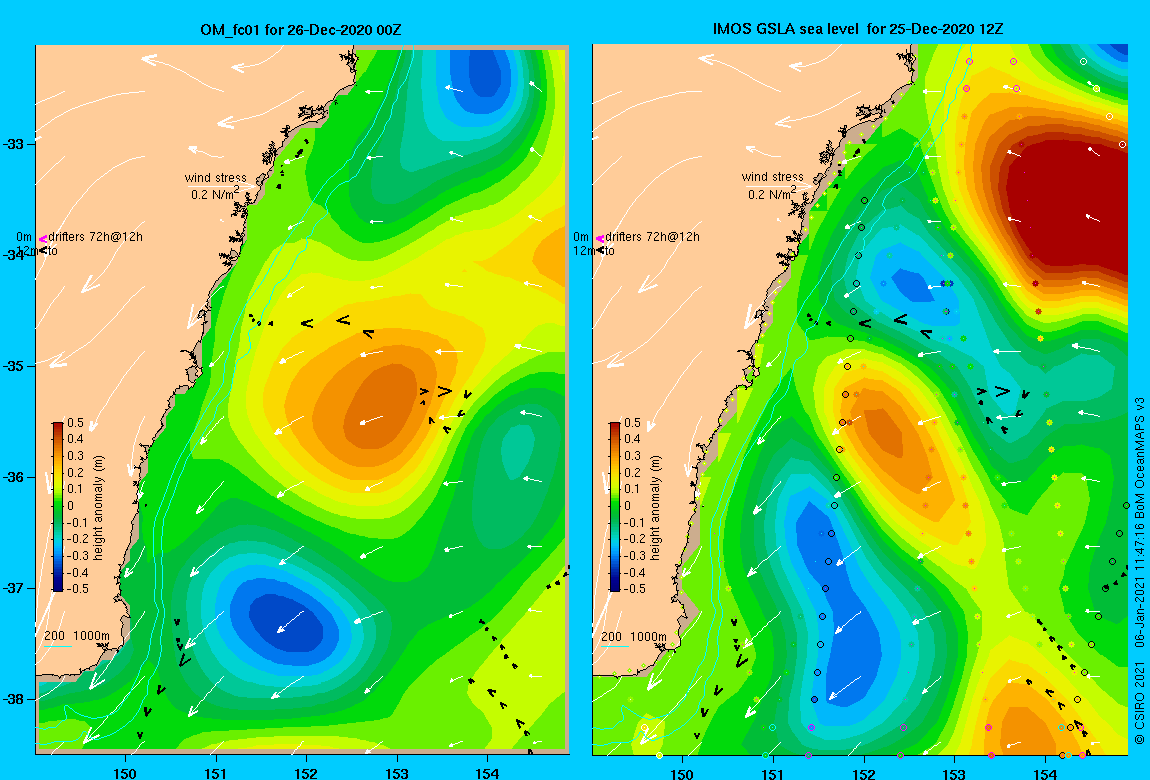Click the height anomaly color bar in right map
1150x780 pixels.
click(x=615, y=507)
